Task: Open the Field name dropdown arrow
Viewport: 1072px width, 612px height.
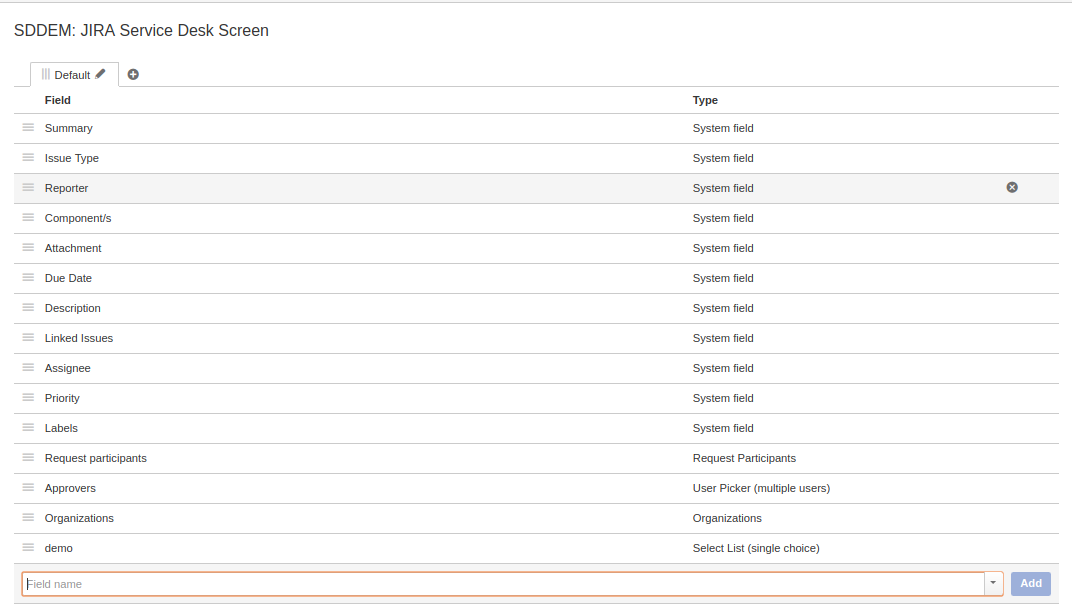Action: [994, 584]
